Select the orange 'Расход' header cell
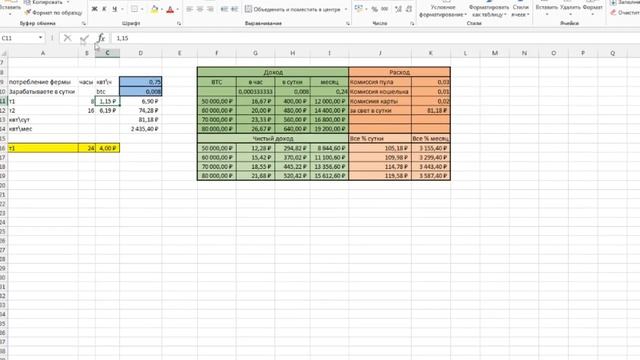This screenshot has height=360, width=640. point(400,72)
